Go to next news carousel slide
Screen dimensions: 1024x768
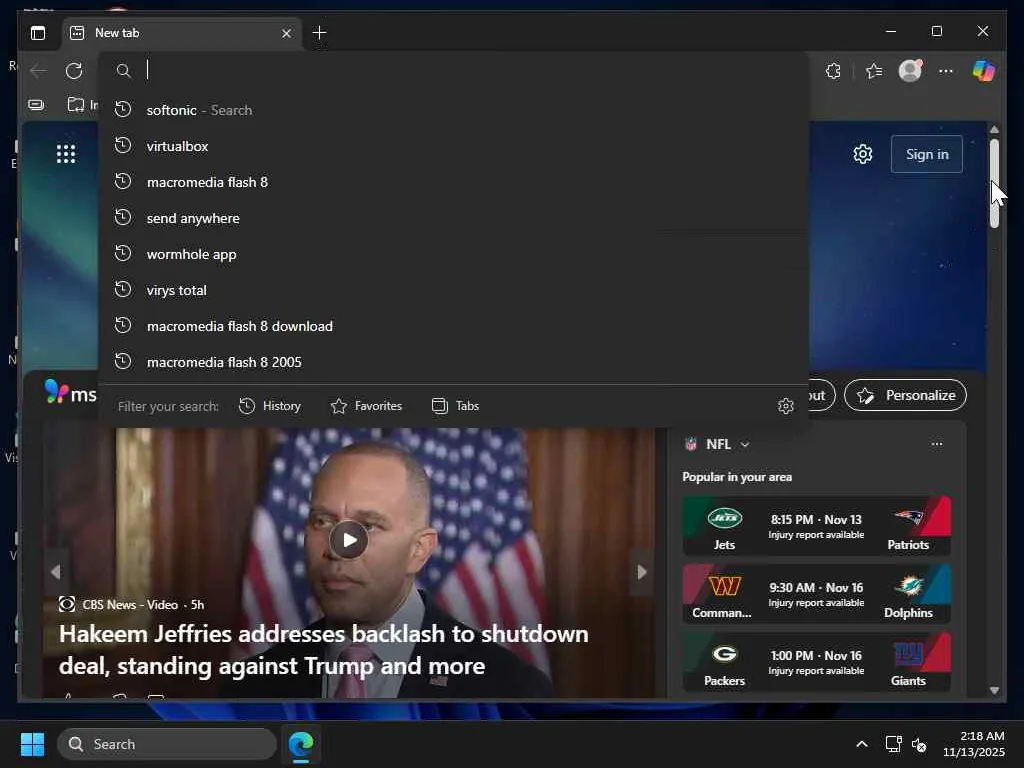[642, 572]
